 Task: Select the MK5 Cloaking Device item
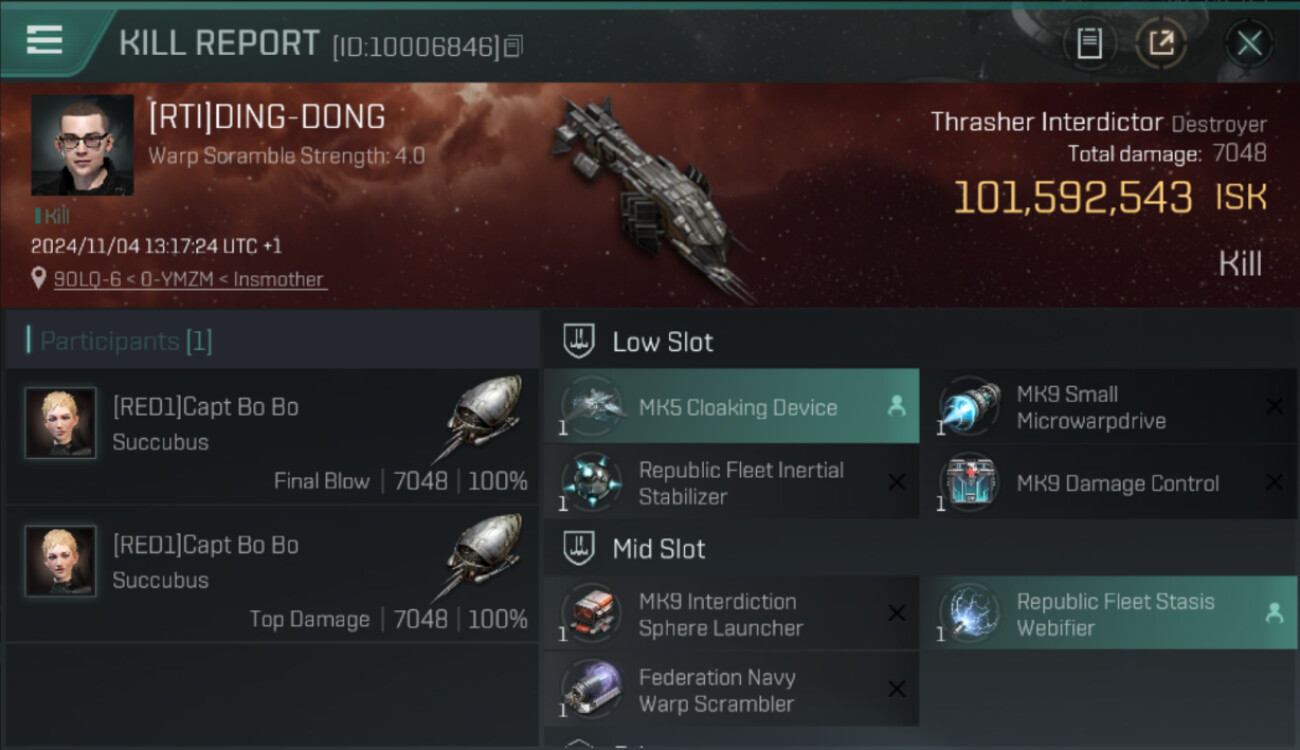point(731,406)
